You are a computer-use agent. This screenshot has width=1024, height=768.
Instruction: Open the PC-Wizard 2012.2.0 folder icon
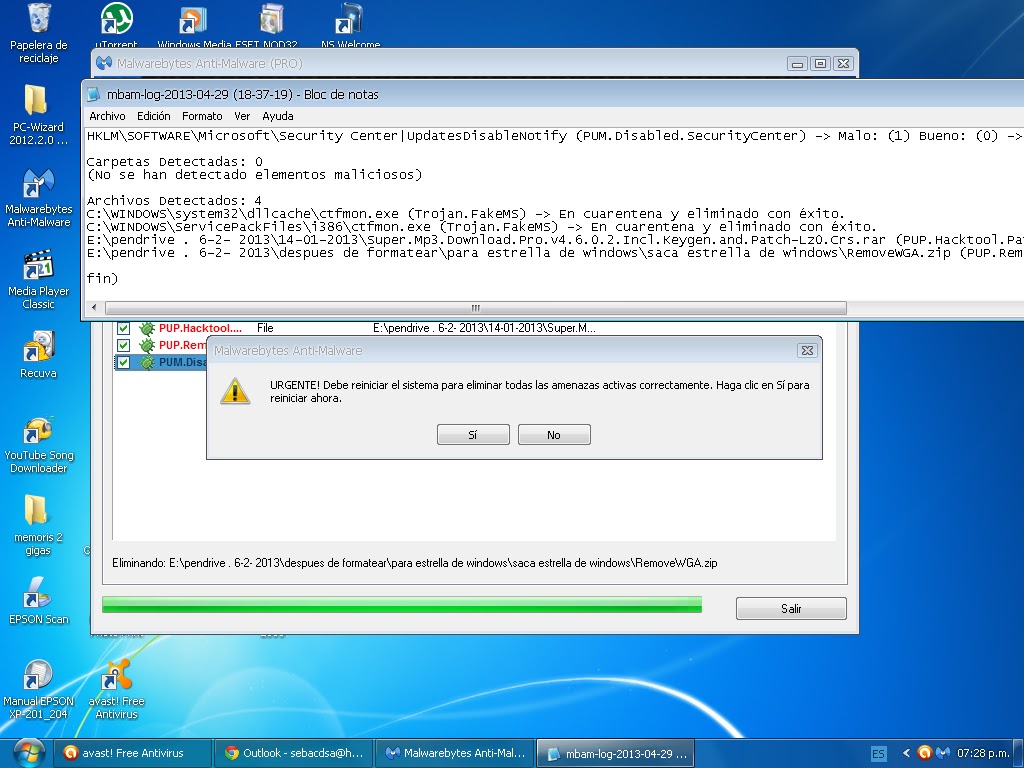38,114
